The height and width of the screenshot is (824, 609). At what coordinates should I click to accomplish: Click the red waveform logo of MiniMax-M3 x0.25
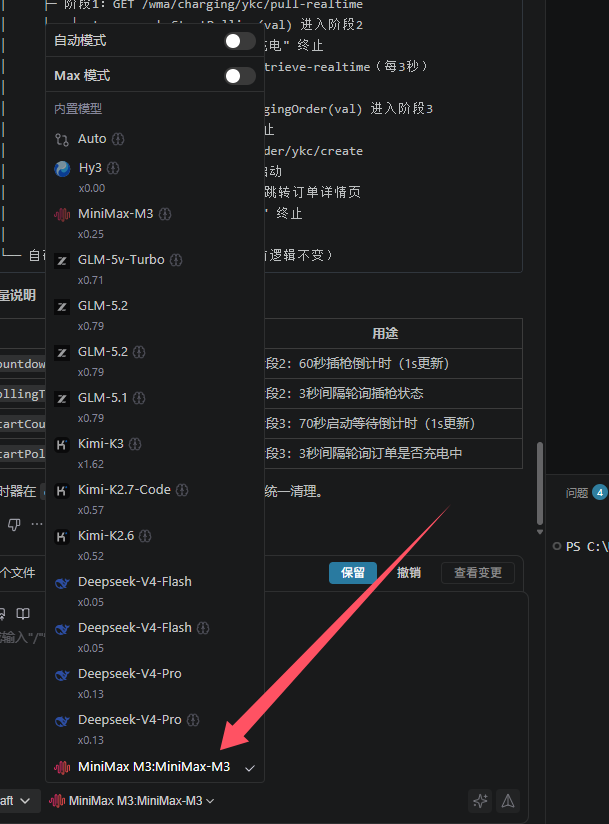point(62,214)
